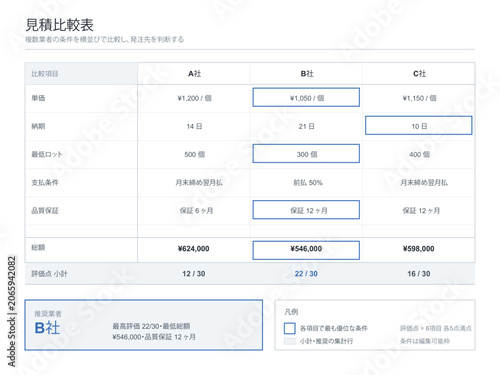The width and height of the screenshot is (500, 375).
Task: Click the blue-outlined legend swatch
Action: [290, 328]
